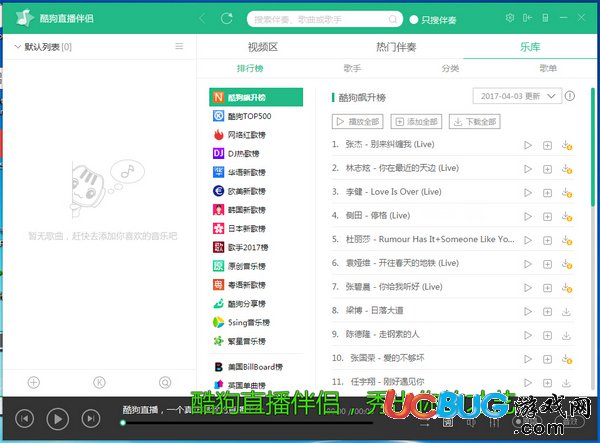Skip to next track
This screenshot has height=443, width=600.
click(x=91, y=419)
